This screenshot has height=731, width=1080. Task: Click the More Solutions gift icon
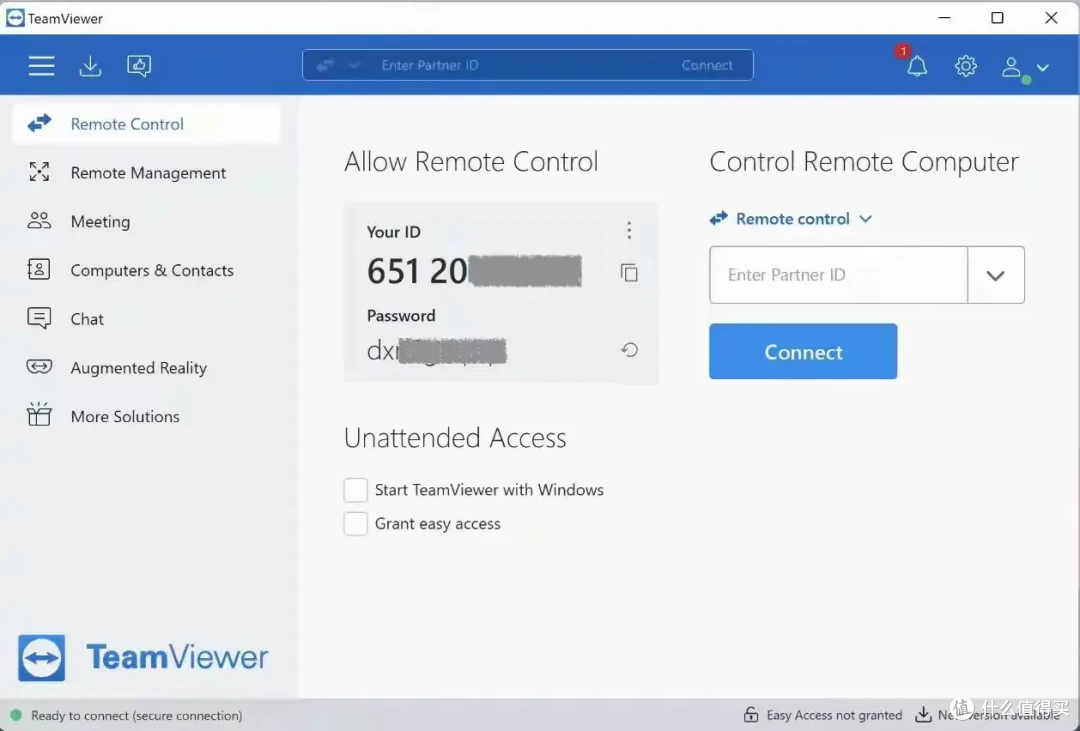39,414
